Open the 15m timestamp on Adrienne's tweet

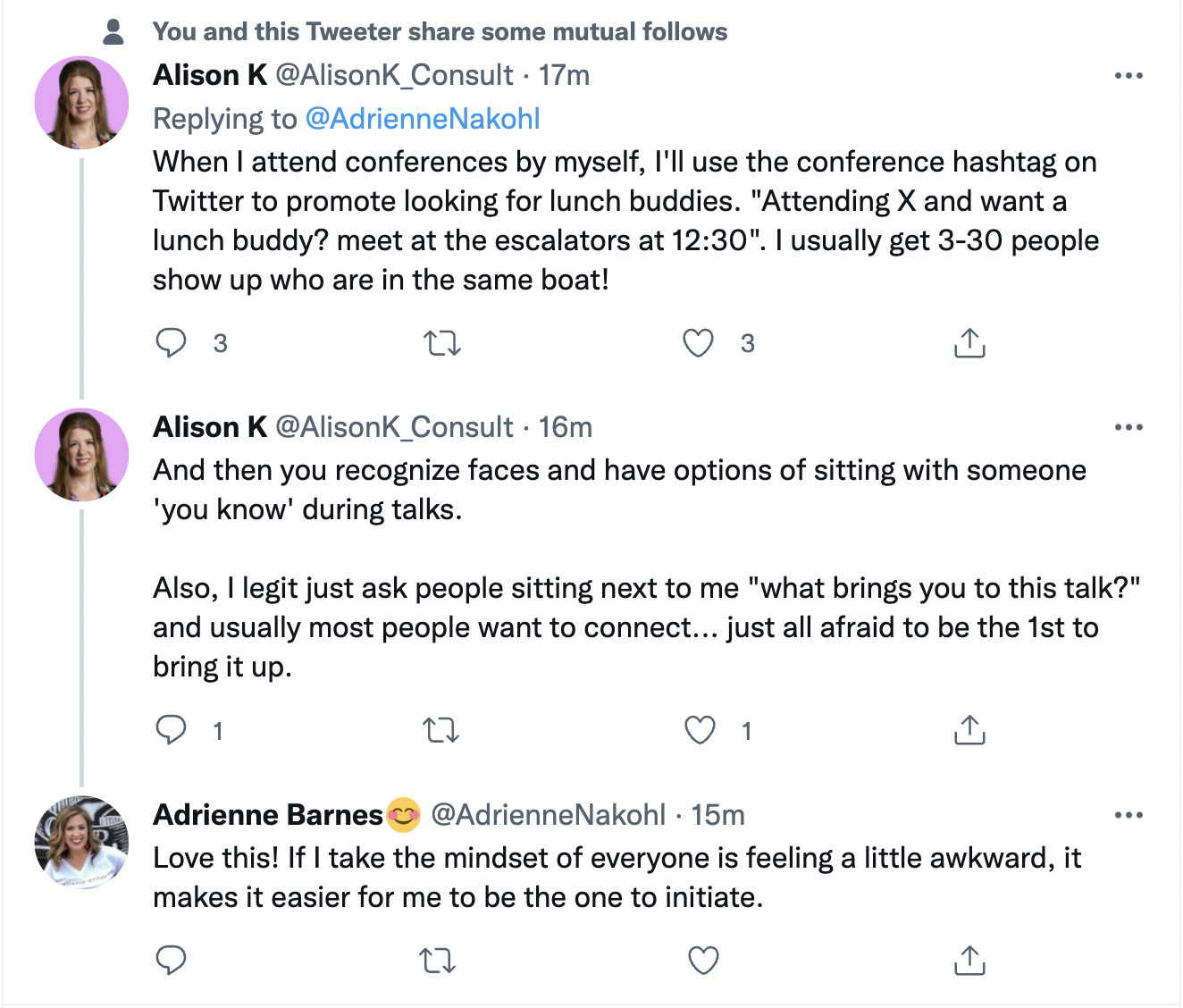pyautogui.click(x=718, y=815)
